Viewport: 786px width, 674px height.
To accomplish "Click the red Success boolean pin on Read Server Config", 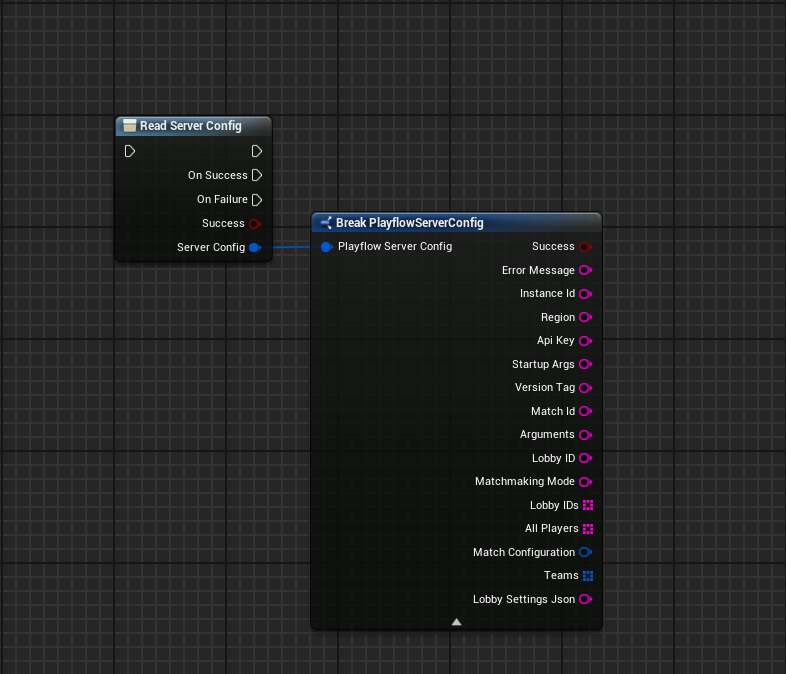I will tap(255, 223).
